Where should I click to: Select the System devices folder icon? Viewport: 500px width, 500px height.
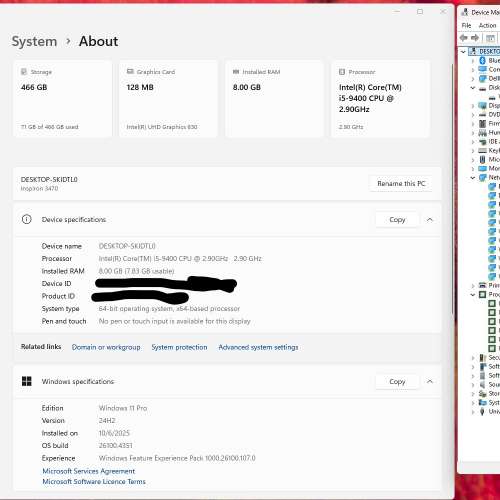(482, 403)
